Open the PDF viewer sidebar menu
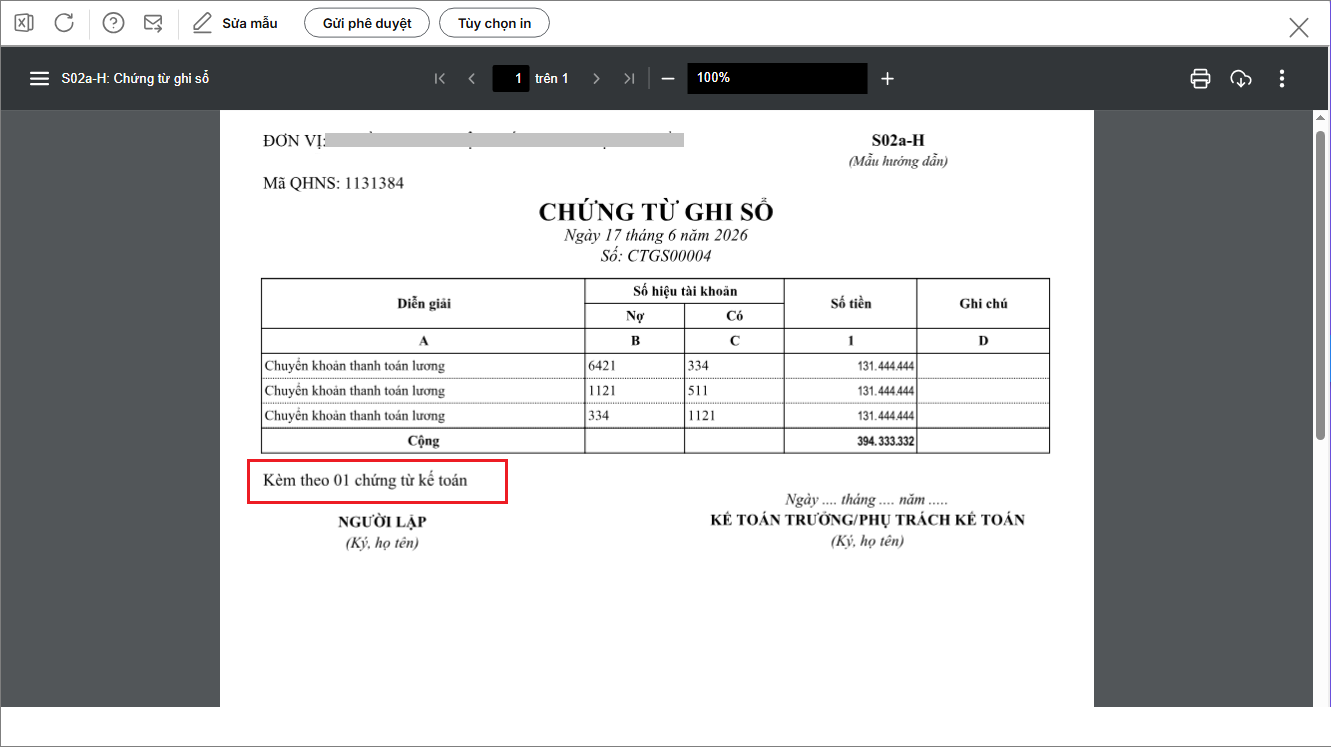This screenshot has height=747, width=1331. click(39, 78)
